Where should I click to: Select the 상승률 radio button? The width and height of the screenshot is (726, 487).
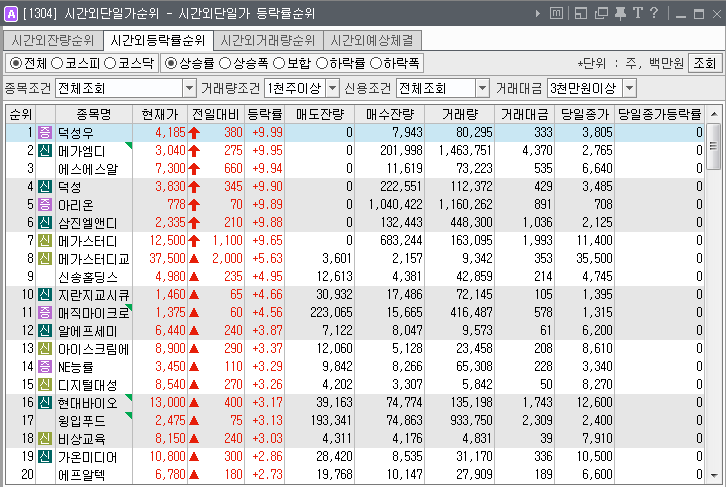(x=171, y=63)
